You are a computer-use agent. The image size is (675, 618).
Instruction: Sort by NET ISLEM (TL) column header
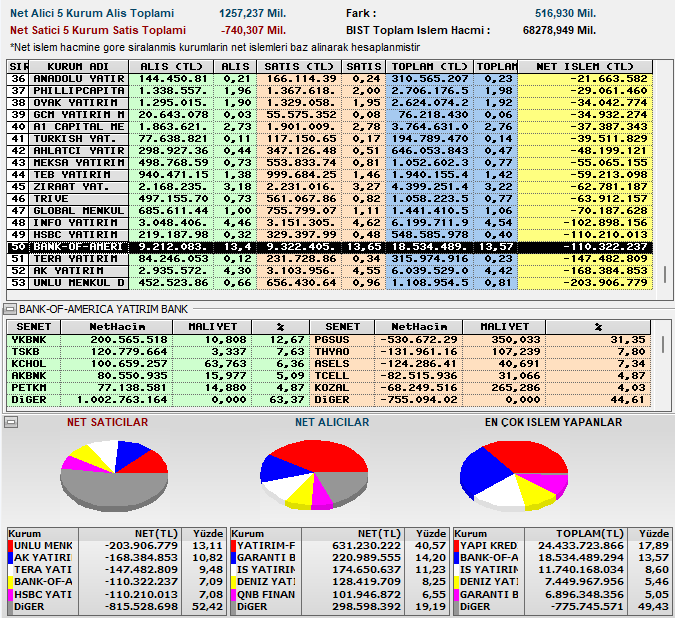coord(585,67)
